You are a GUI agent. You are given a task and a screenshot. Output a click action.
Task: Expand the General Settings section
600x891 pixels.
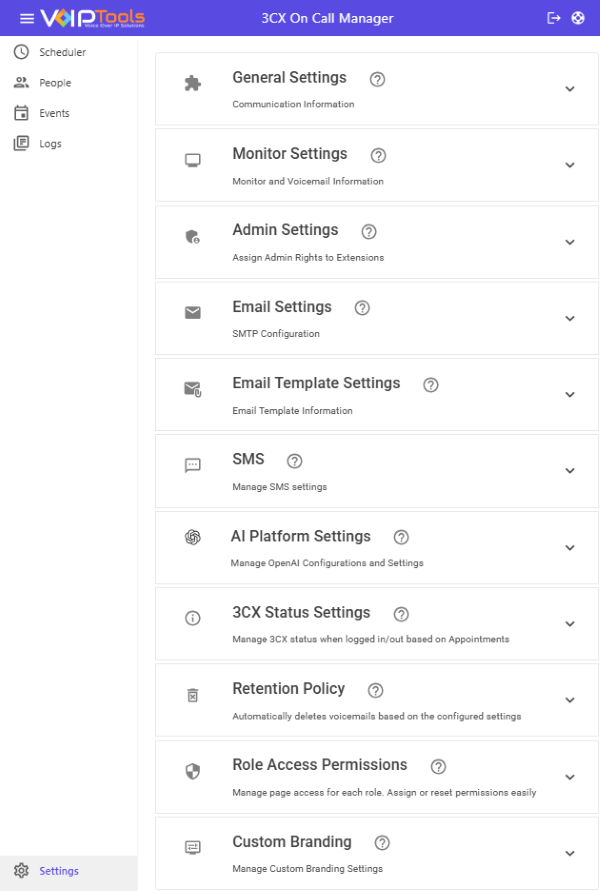point(570,89)
